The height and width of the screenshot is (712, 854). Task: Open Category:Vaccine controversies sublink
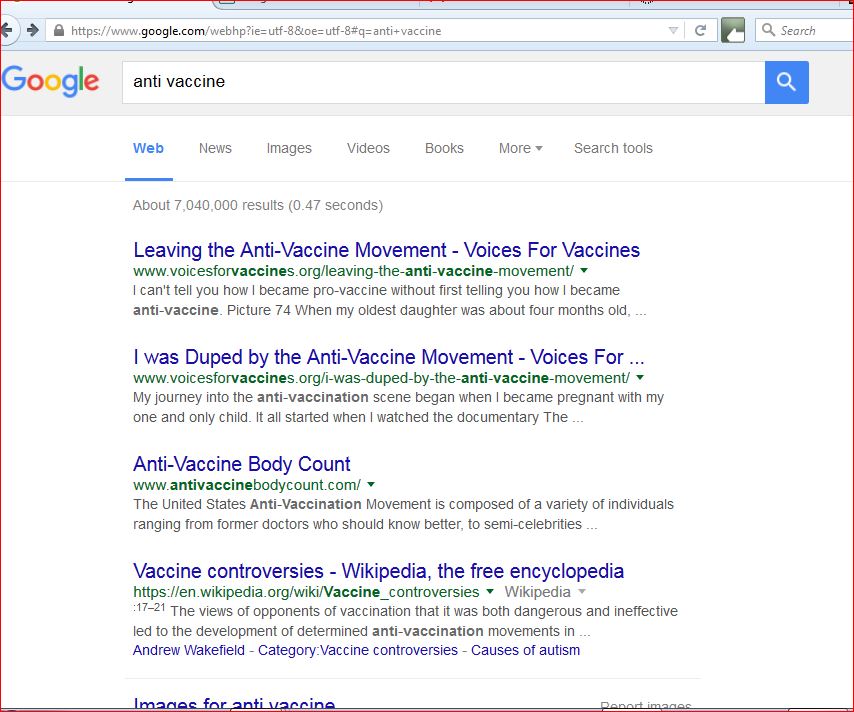click(x=358, y=650)
